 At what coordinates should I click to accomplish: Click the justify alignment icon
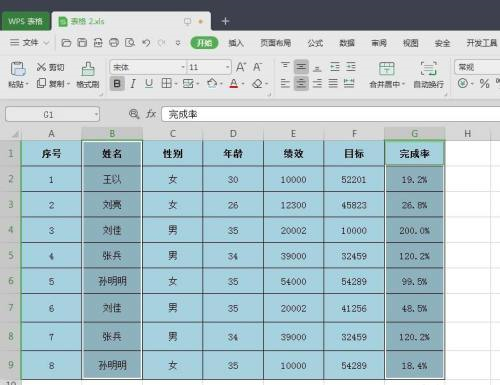pos(333,83)
